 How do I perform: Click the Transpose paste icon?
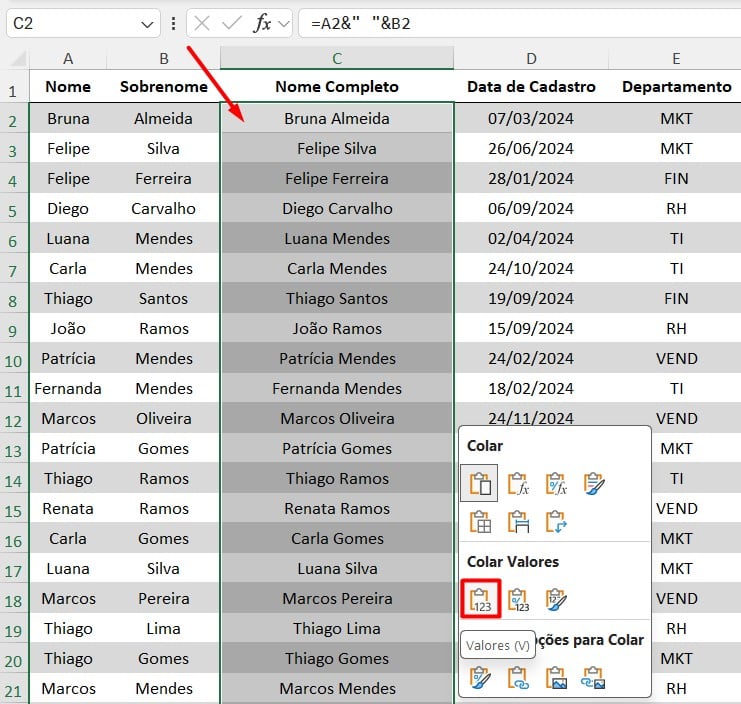556,521
